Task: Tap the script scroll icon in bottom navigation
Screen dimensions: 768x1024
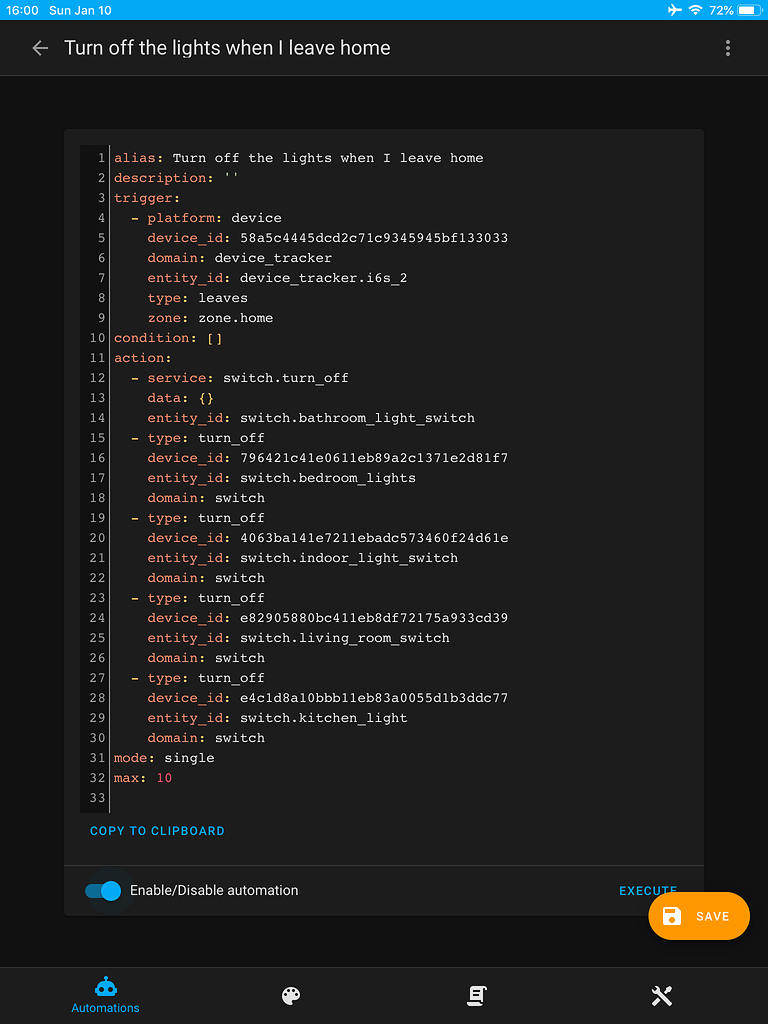Action: pyautogui.click(x=476, y=995)
